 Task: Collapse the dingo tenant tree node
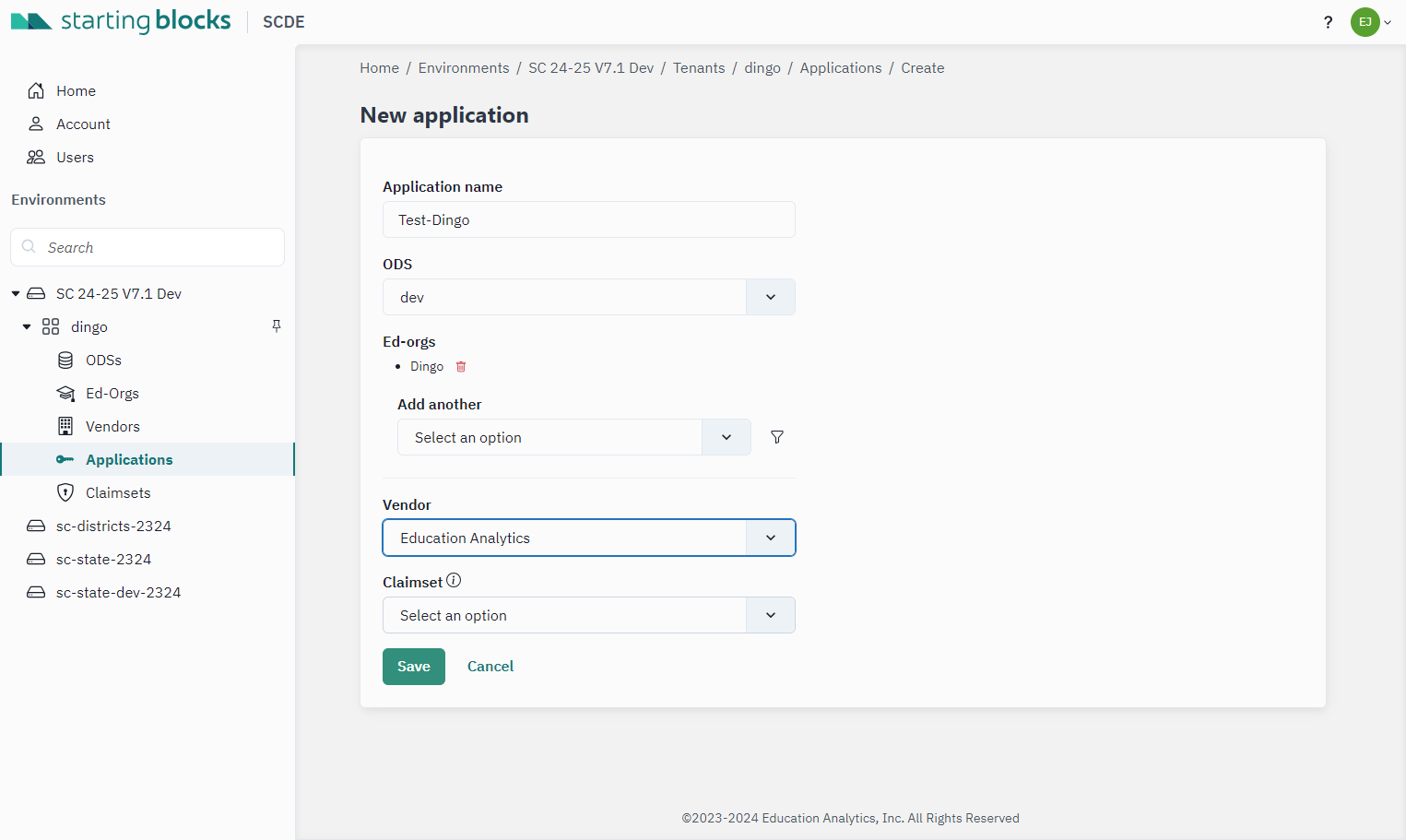(x=27, y=326)
